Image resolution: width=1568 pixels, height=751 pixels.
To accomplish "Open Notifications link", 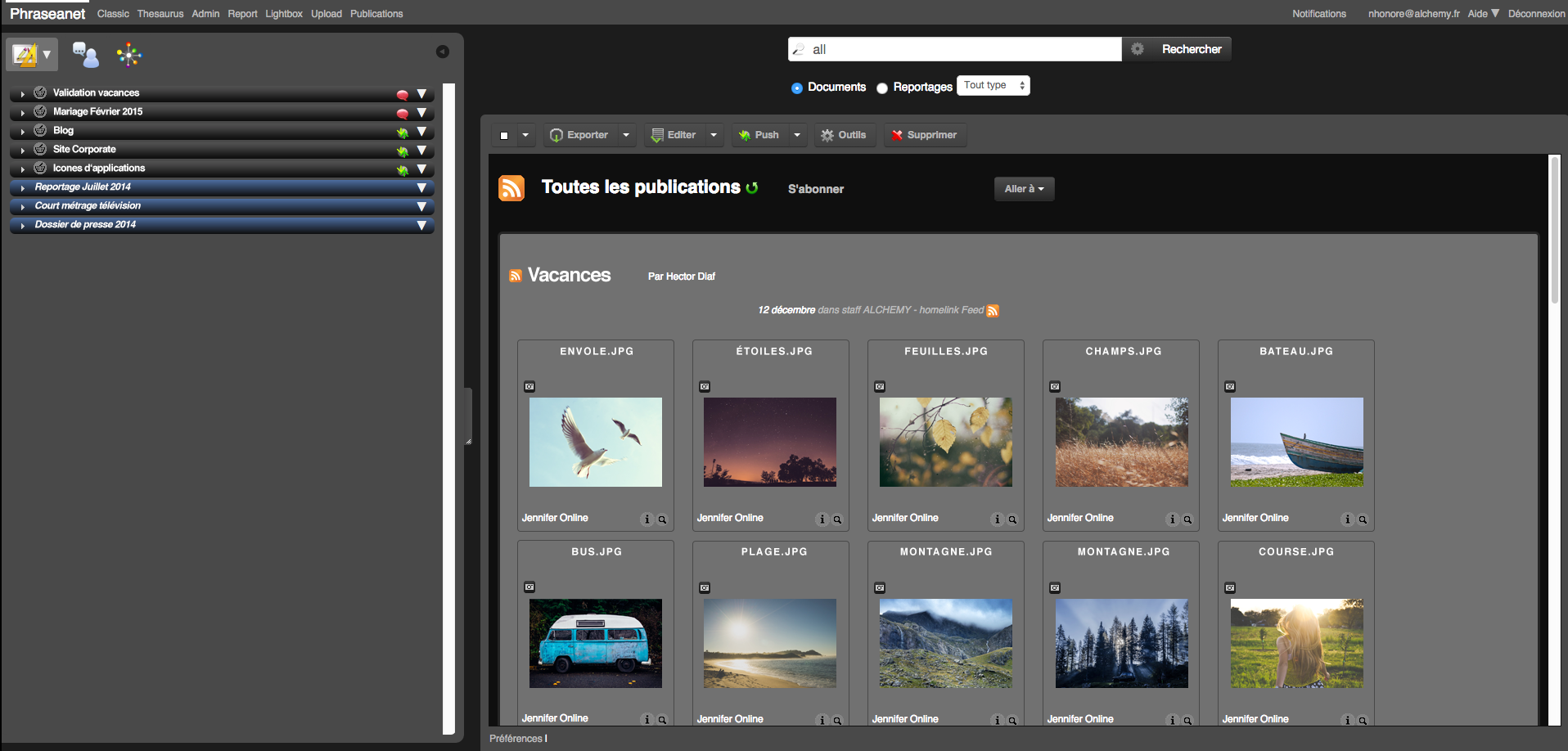I will [1318, 14].
